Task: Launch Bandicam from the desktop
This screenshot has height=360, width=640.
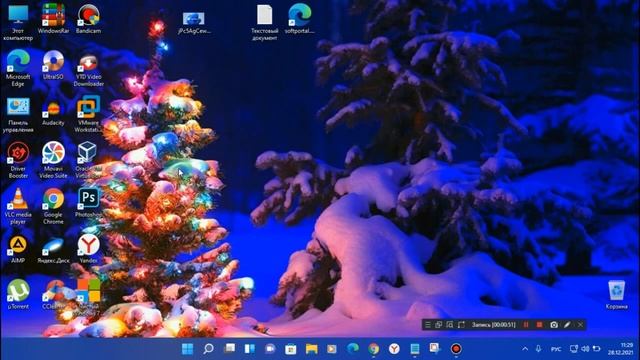Action: (x=89, y=18)
